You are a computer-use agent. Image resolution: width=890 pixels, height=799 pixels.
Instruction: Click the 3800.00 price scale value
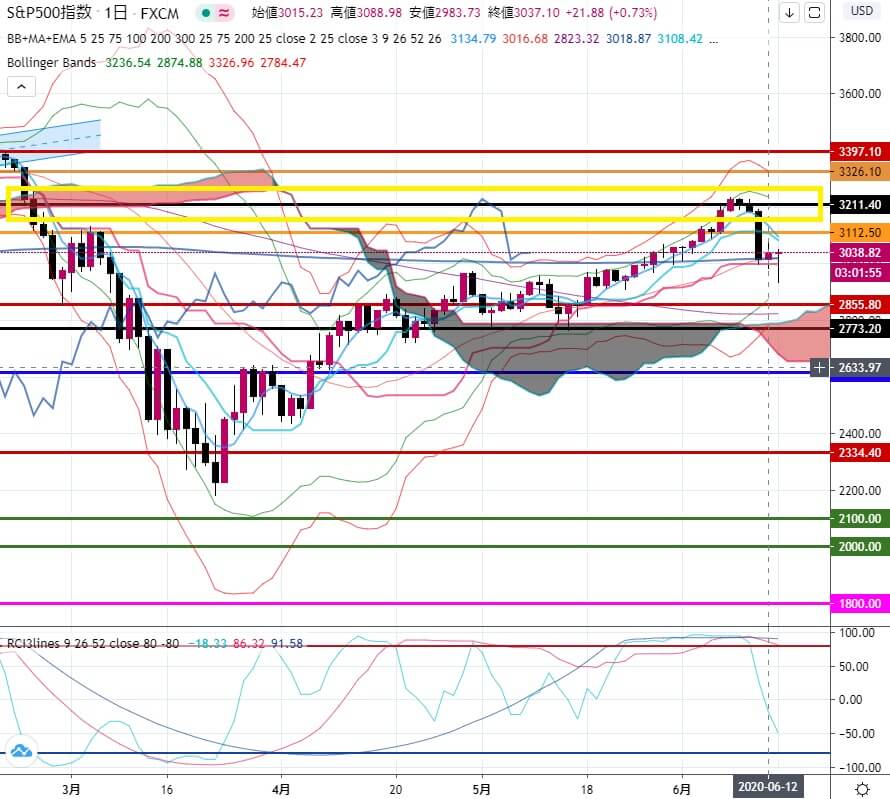860,37
